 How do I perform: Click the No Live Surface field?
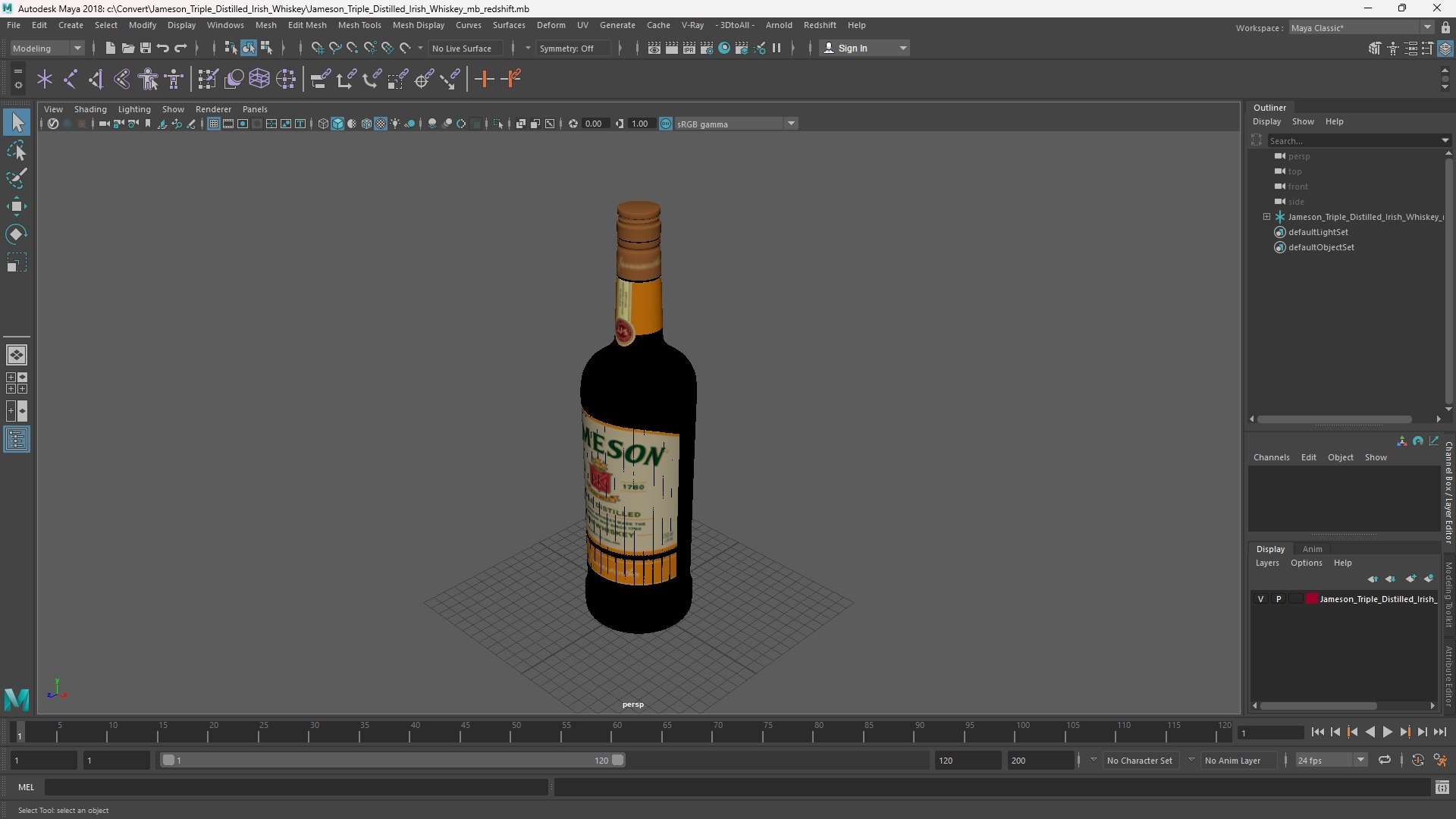coord(464,48)
